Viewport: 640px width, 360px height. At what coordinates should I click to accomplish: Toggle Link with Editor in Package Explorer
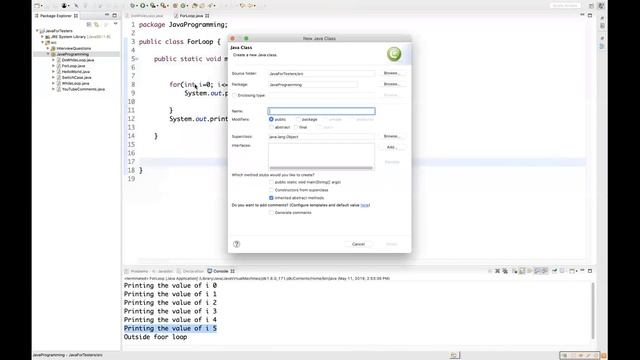pyautogui.click(x=96, y=24)
